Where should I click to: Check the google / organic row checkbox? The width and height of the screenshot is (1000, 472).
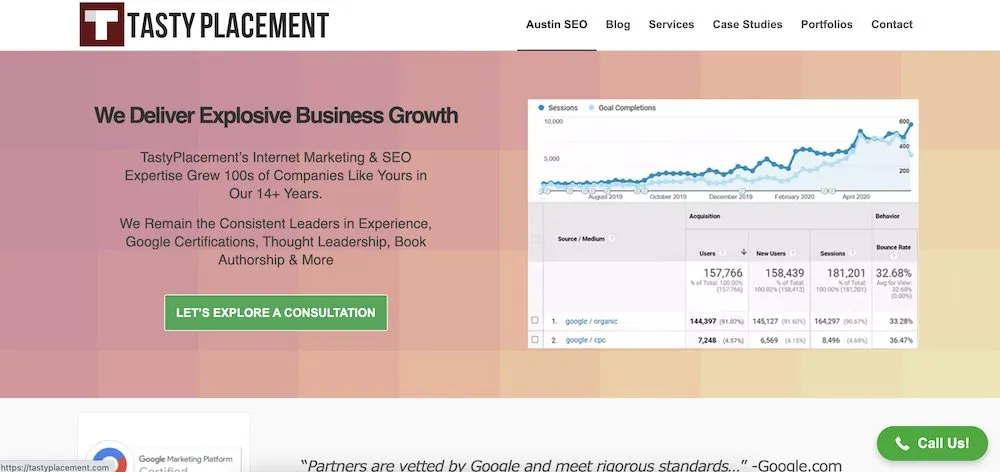[x=536, y=321]
